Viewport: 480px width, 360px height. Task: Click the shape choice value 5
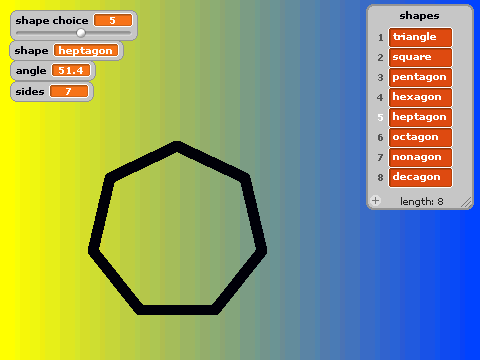pyautogui.click(x=113, y=20)
